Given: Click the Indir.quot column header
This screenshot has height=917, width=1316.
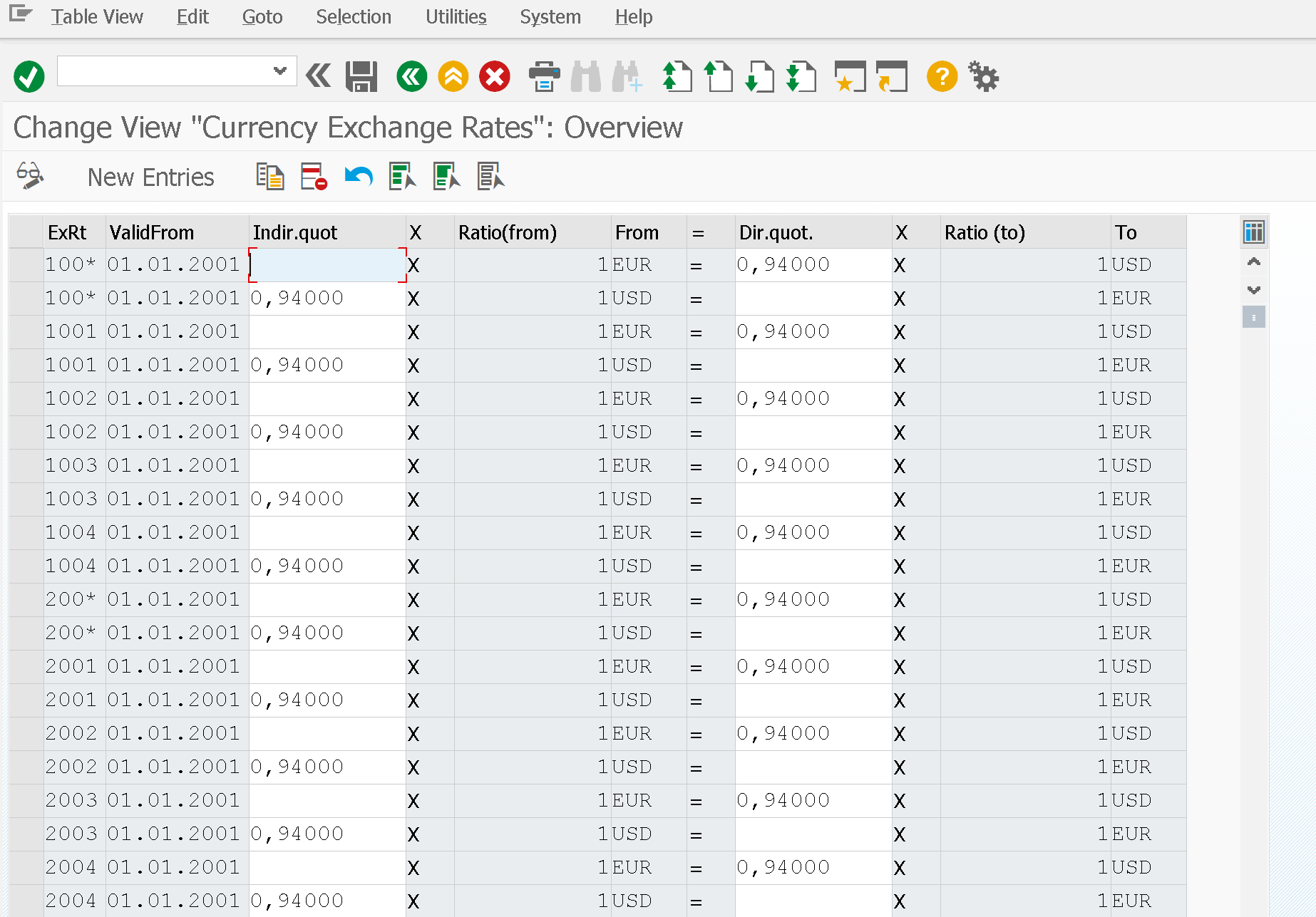Looking at the screenshot, I should click(327, 232).
